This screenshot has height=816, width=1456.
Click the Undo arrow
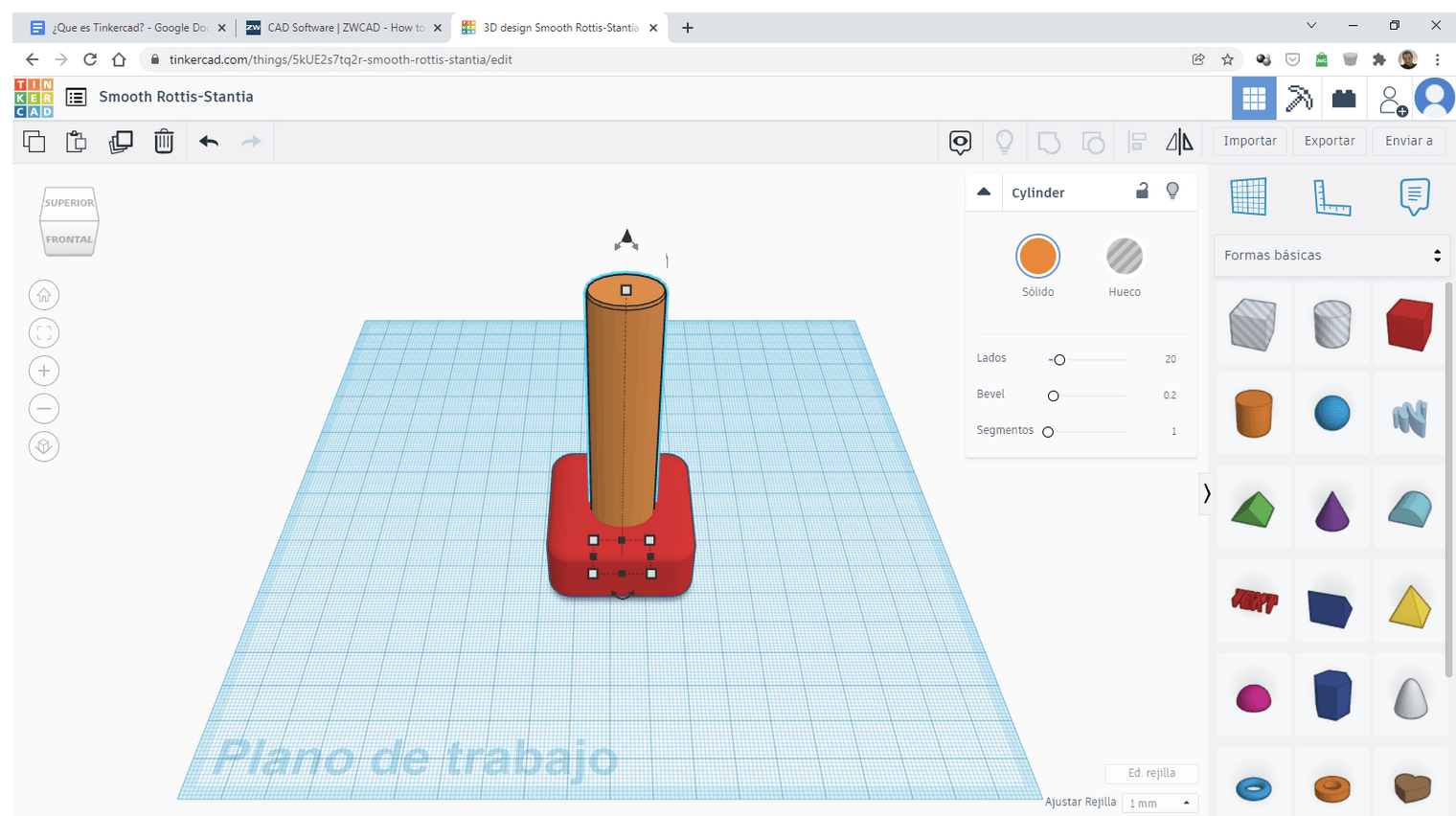tap(209, 142)
